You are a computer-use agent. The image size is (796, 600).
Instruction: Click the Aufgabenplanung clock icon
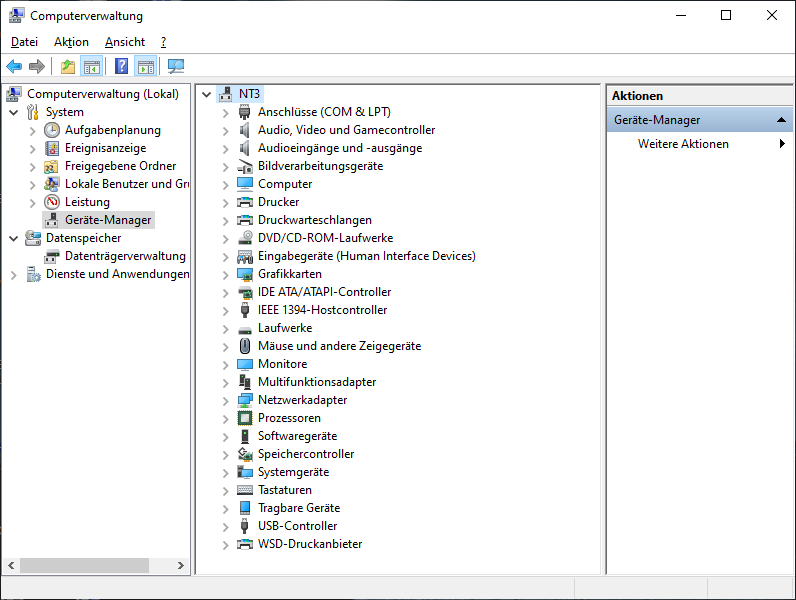click(x=52, y=130)
